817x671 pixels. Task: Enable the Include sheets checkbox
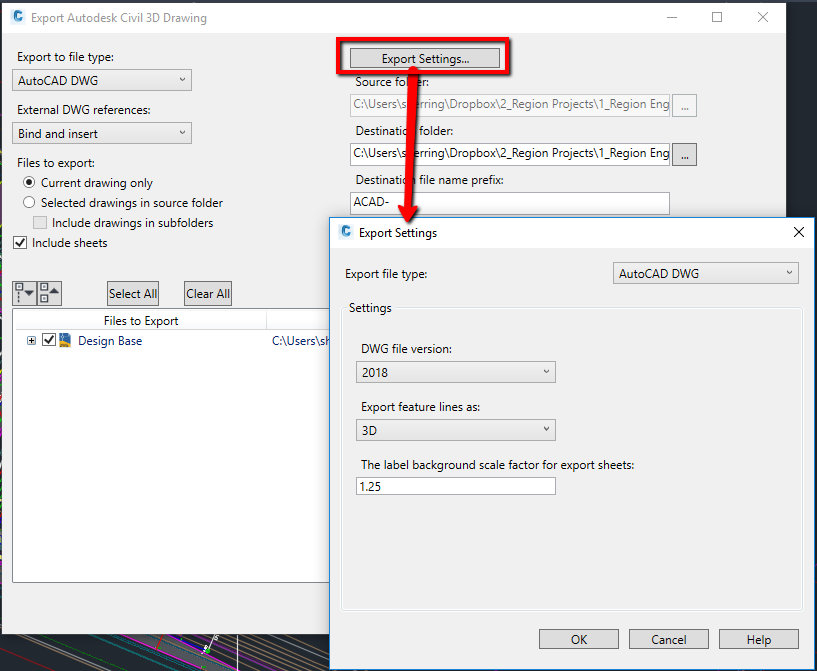coord(21,242)
